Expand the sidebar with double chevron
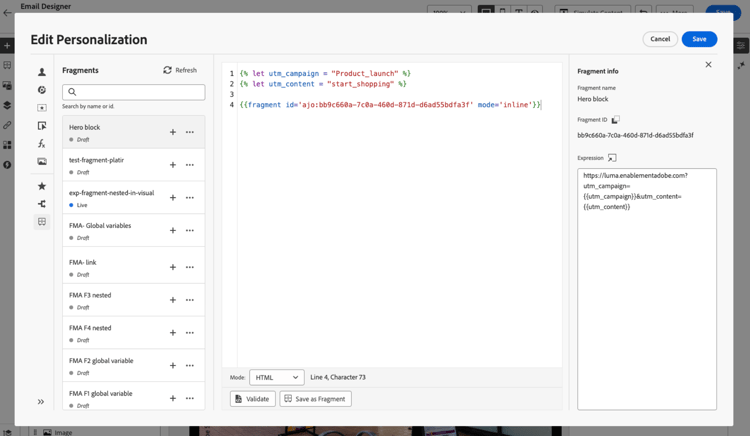The width and height of the screenshot is (750, 436). 41,402
